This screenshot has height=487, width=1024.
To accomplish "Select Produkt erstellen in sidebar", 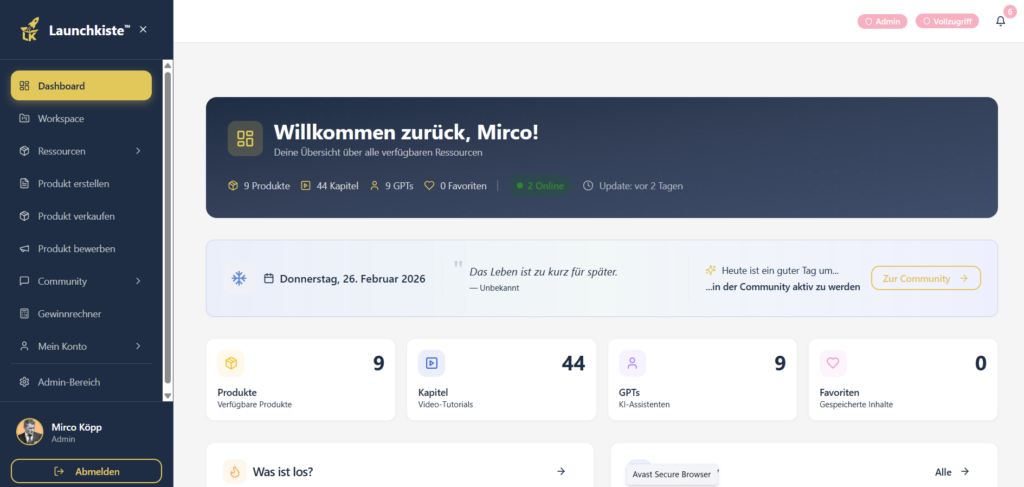I will pyautogui.click(x=81, y=183).
